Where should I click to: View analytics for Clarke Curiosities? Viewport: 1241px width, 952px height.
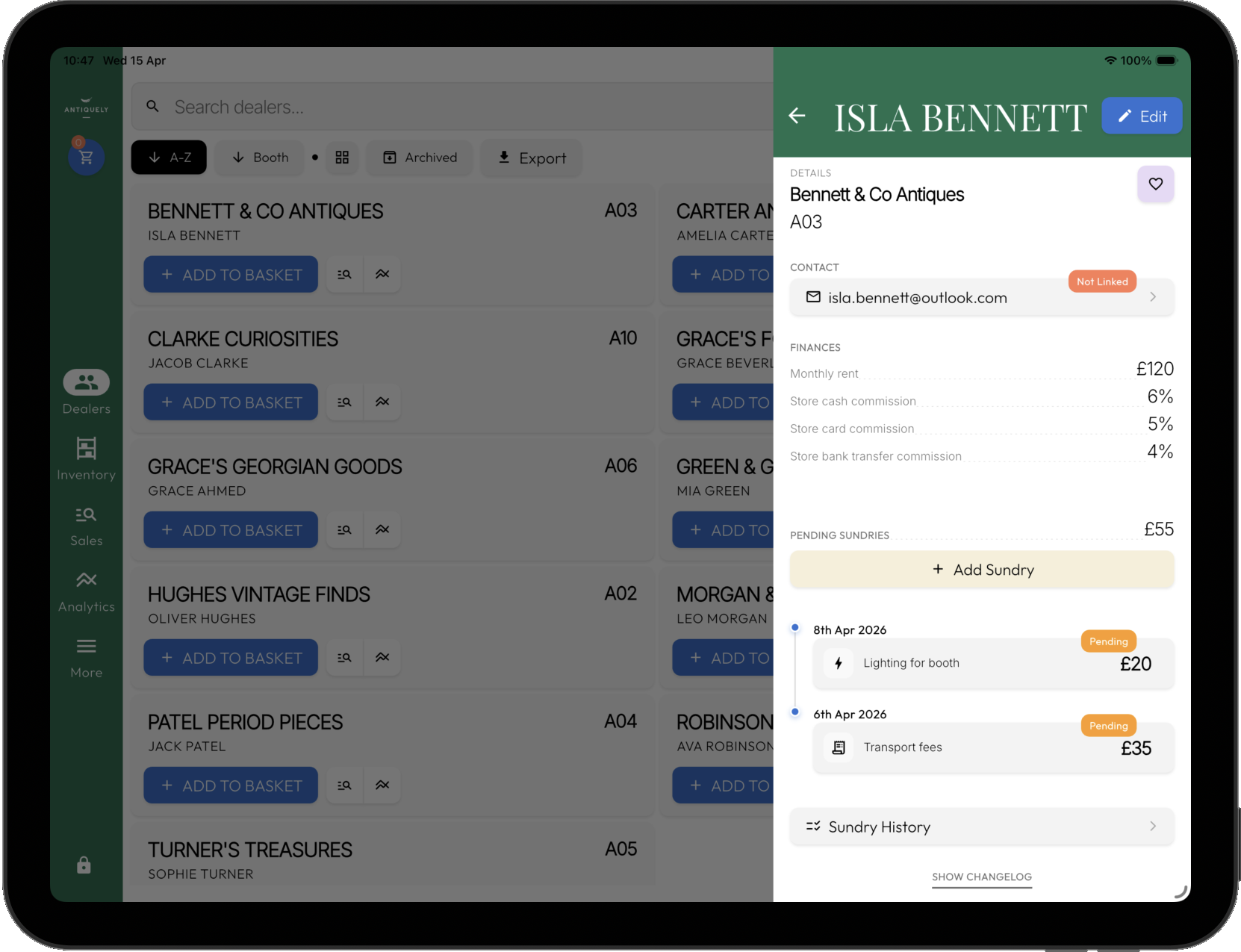(382, 402)
